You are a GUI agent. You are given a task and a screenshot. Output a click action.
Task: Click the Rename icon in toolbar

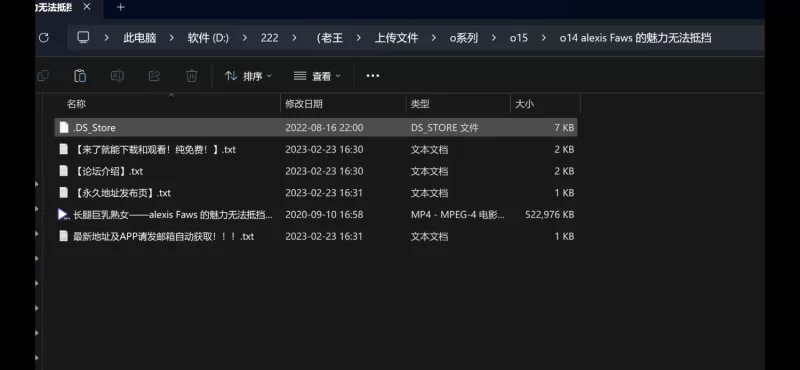pos(117,76)
